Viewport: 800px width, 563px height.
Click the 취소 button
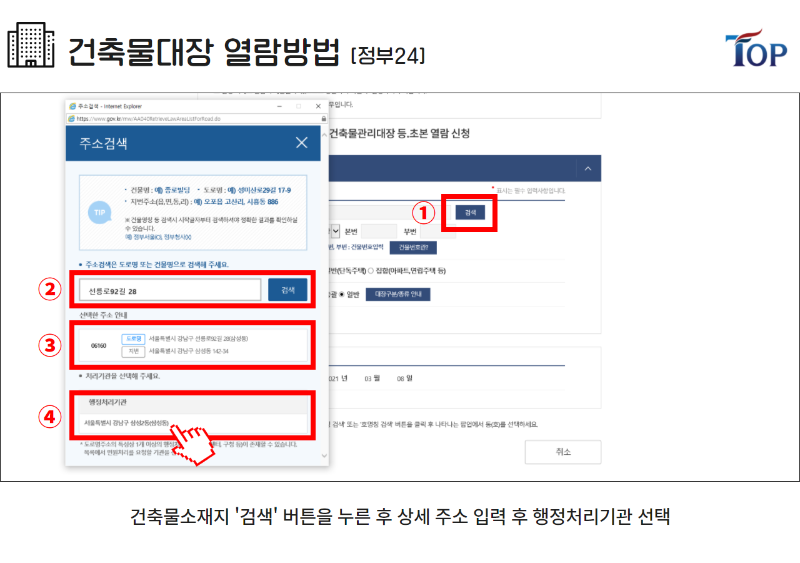coord(563,452)
